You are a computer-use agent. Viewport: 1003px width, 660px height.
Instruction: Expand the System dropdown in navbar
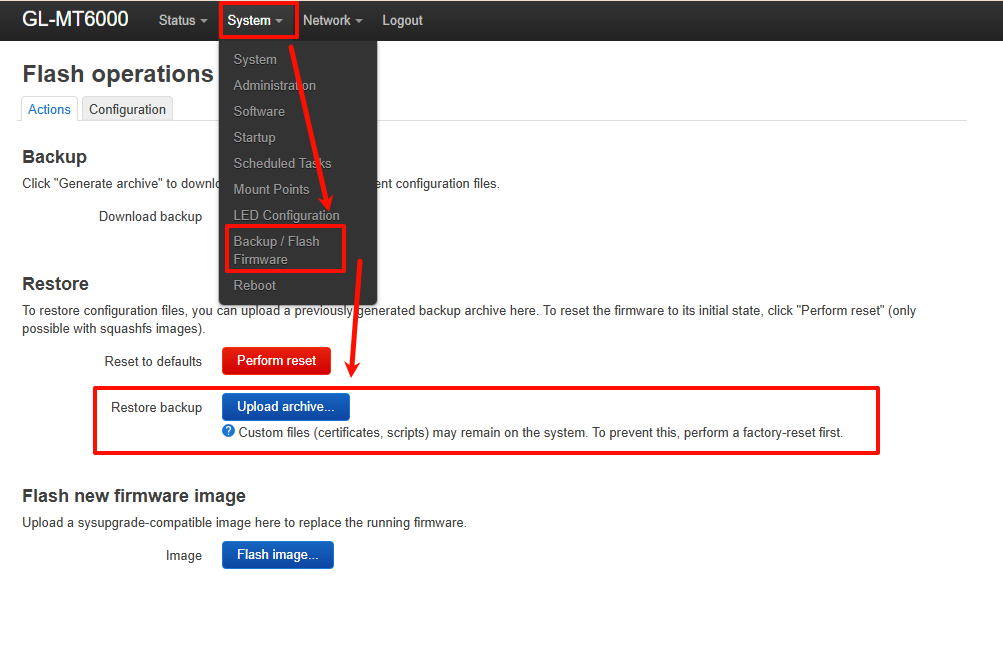coord(255,20)
